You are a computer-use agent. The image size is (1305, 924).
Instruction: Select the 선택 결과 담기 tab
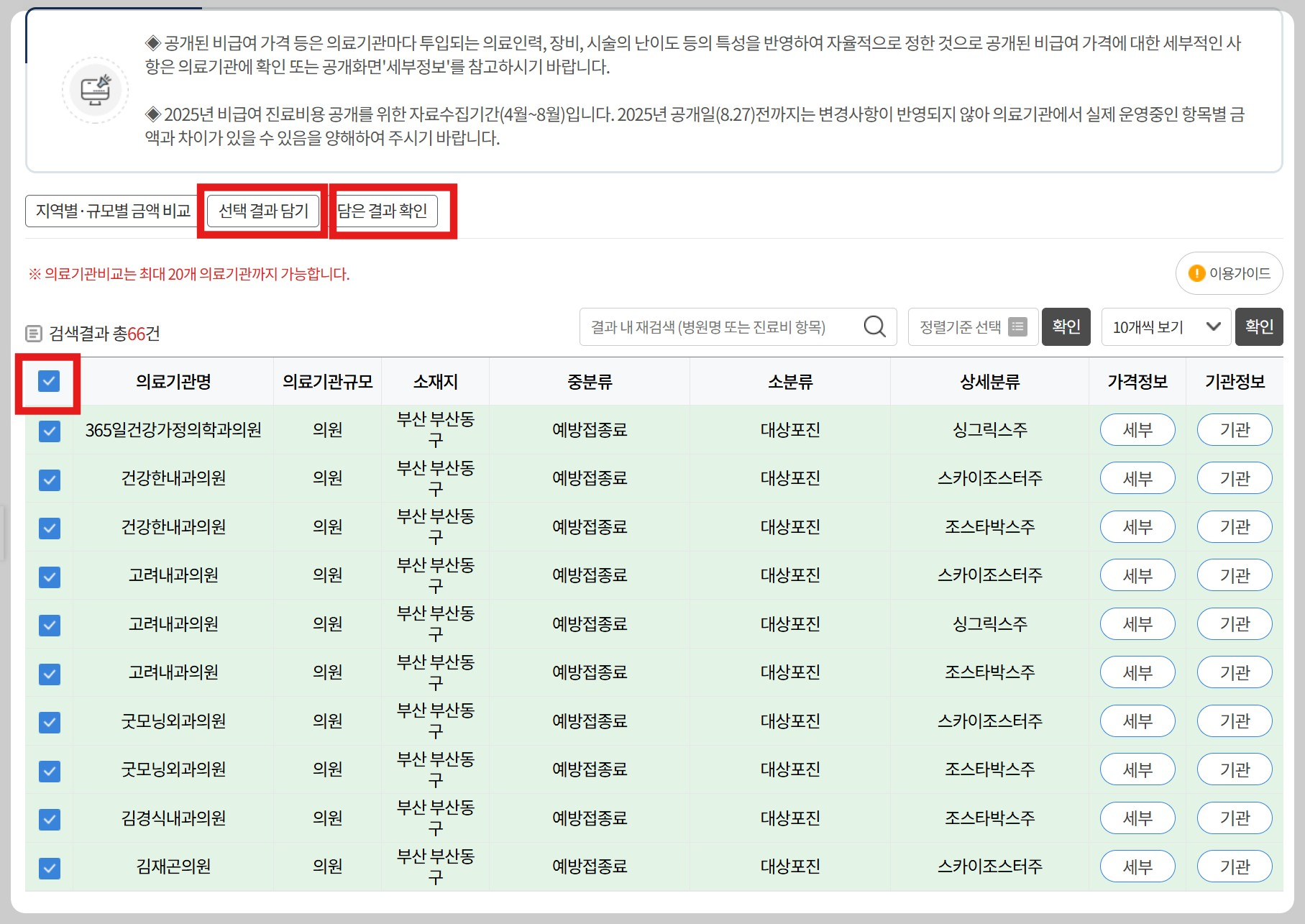click(x=262, y=211)
